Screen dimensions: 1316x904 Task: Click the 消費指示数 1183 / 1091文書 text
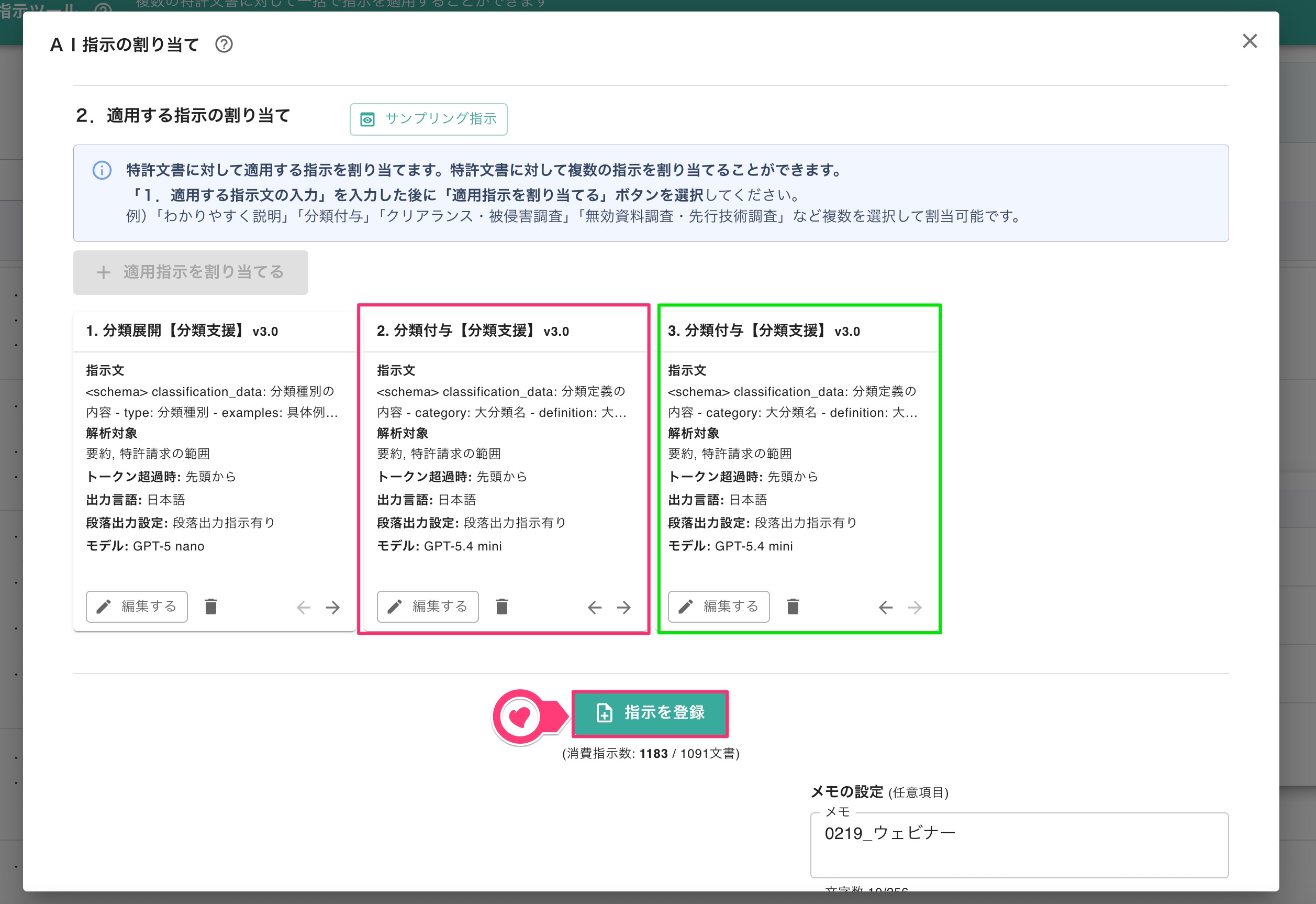[x=651, y=753]
